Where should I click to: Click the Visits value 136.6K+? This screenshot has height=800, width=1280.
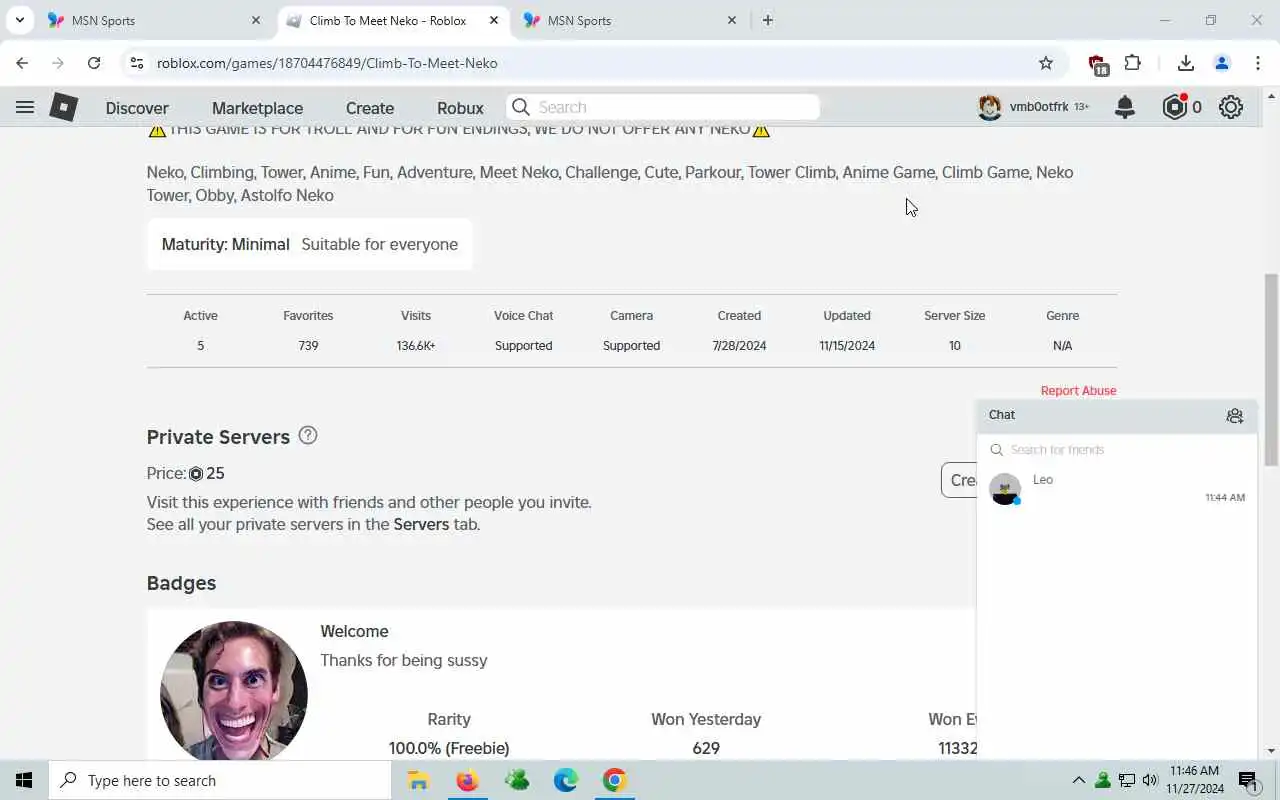pyautogui.click(x=416, y=346)
